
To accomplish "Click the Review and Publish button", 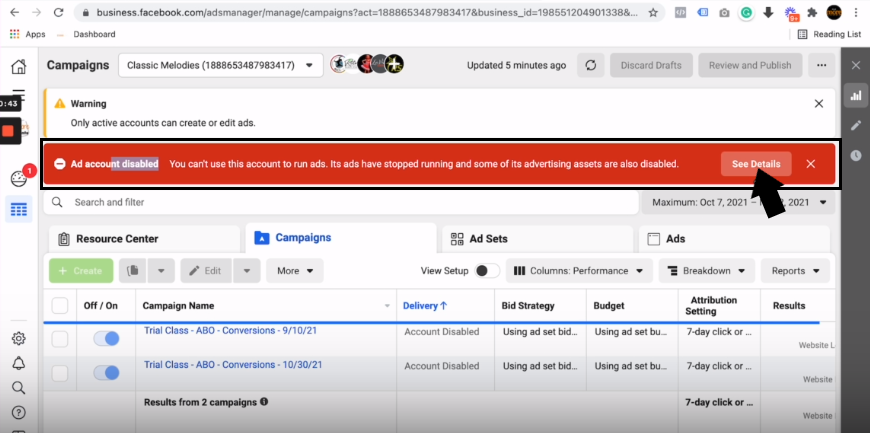I will click(750, 66).
